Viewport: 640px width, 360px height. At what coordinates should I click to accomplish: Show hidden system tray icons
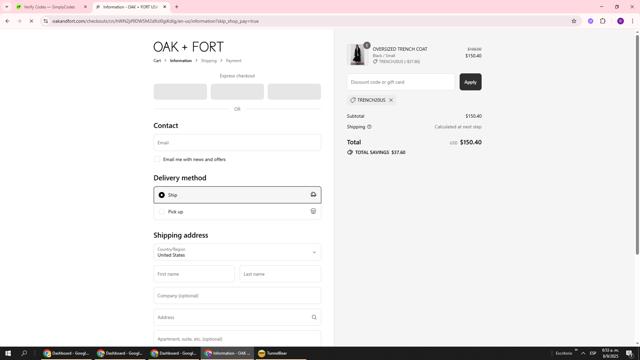pos(583,353)
